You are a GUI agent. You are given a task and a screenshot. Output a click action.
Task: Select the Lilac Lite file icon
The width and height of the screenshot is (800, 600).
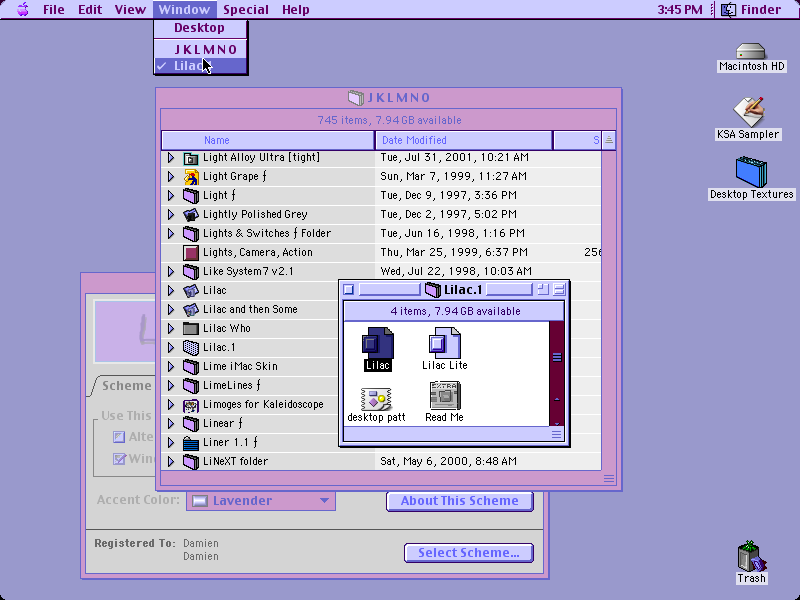[444, 342]
